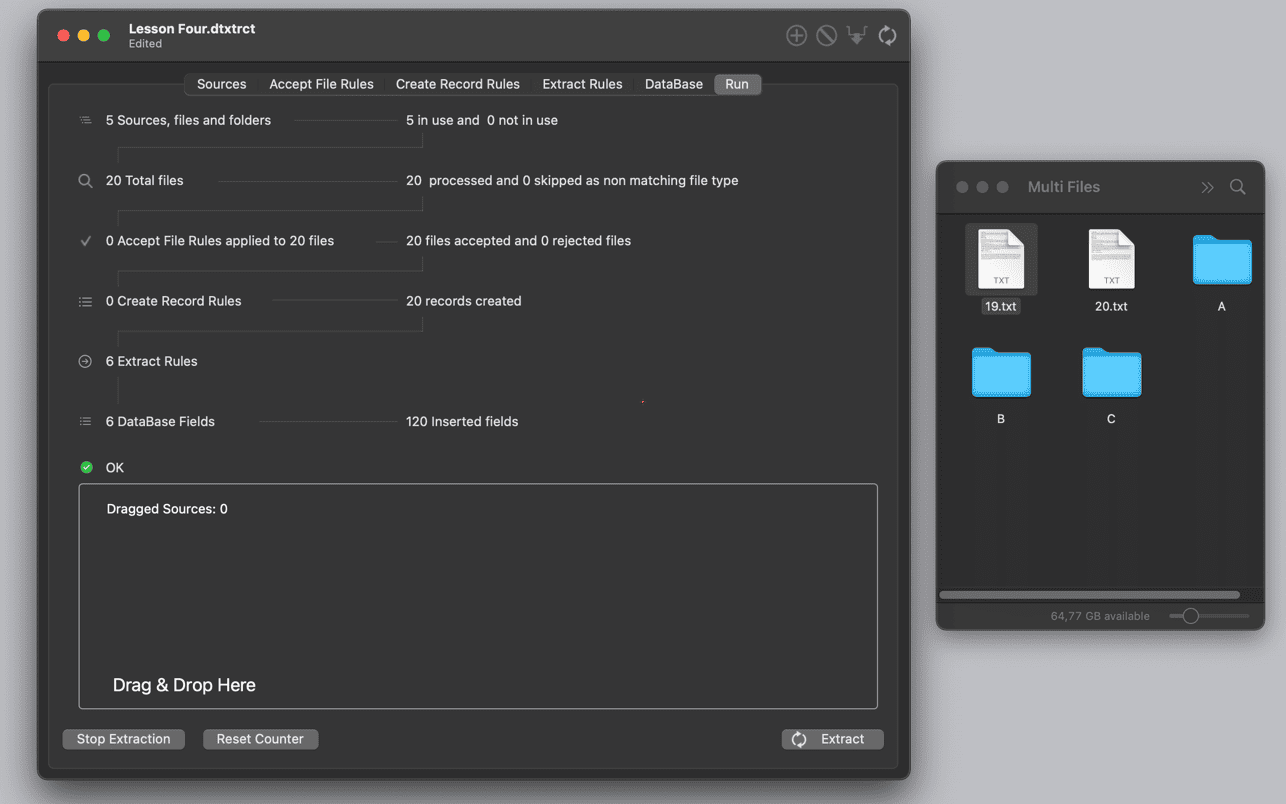The width and height of the screenshot is (1286, 804).
Task: Start extraction with the Extract button
Action: [x=832, y=739]
